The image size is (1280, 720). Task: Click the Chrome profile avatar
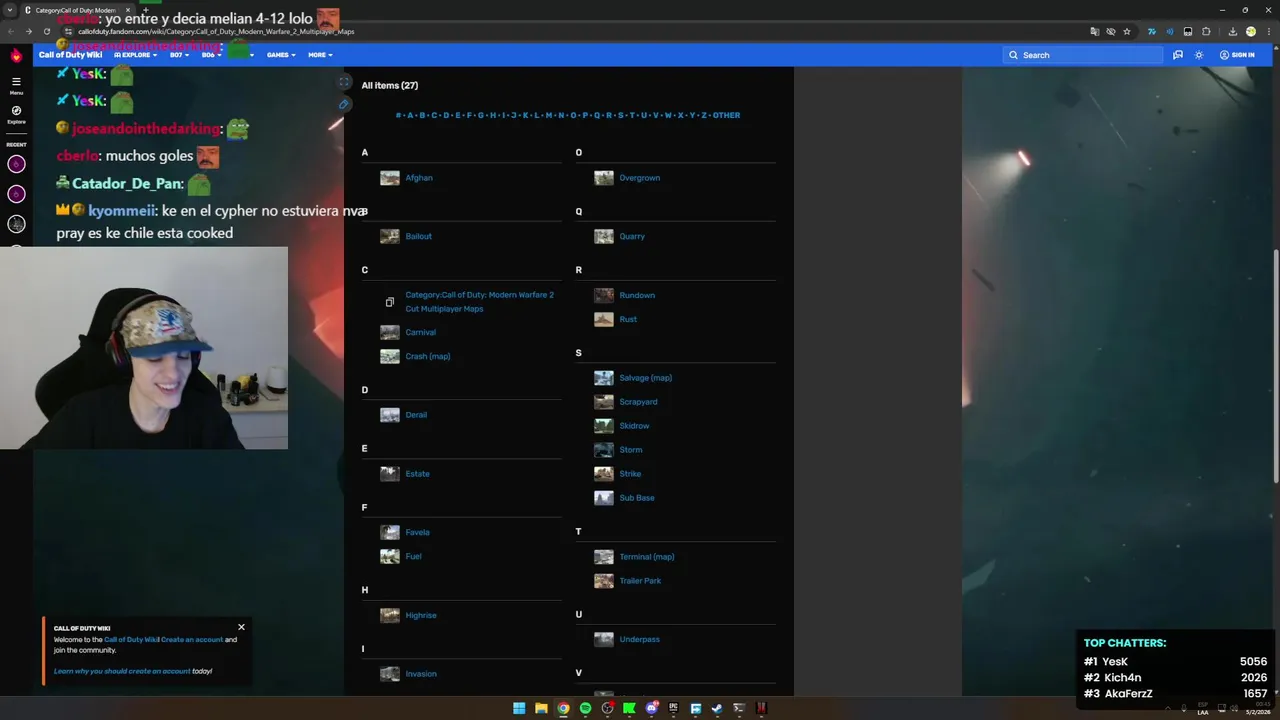(x=1251, y=31)
